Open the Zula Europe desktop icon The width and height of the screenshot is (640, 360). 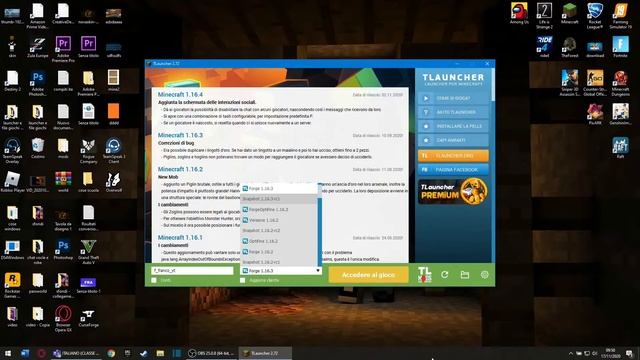click(x=38, y=47)
